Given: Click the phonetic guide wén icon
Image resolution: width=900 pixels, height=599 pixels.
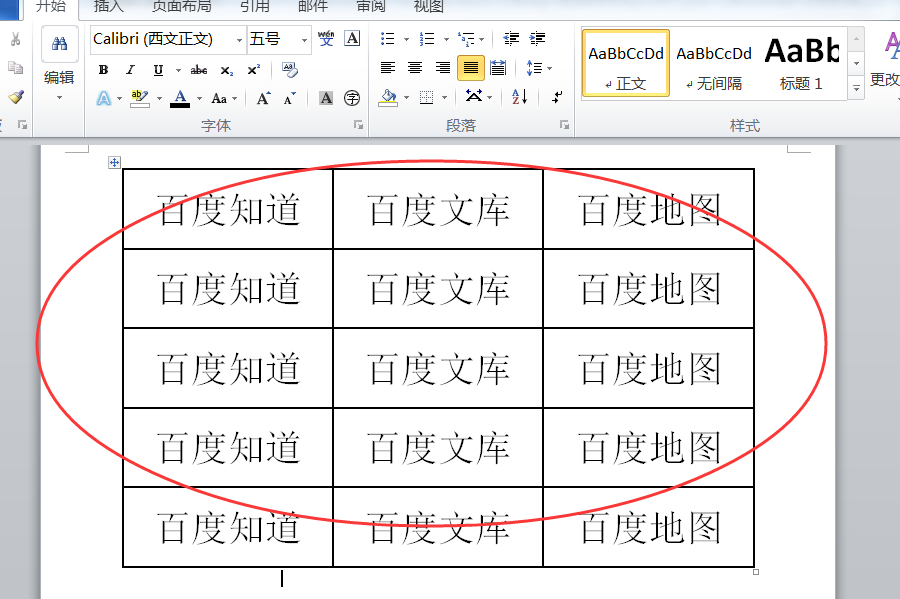Looking at the screenshot, I should pyautogui.click(x=326, y=38).
